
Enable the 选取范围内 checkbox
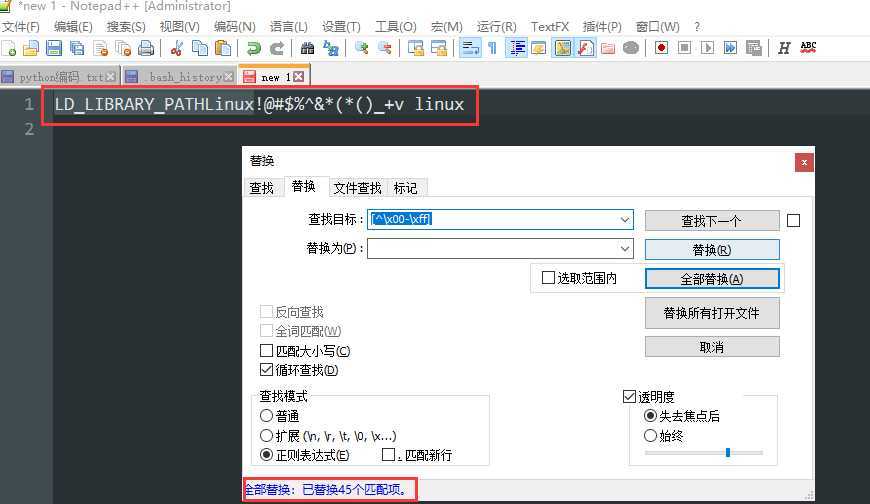(548, 278)
